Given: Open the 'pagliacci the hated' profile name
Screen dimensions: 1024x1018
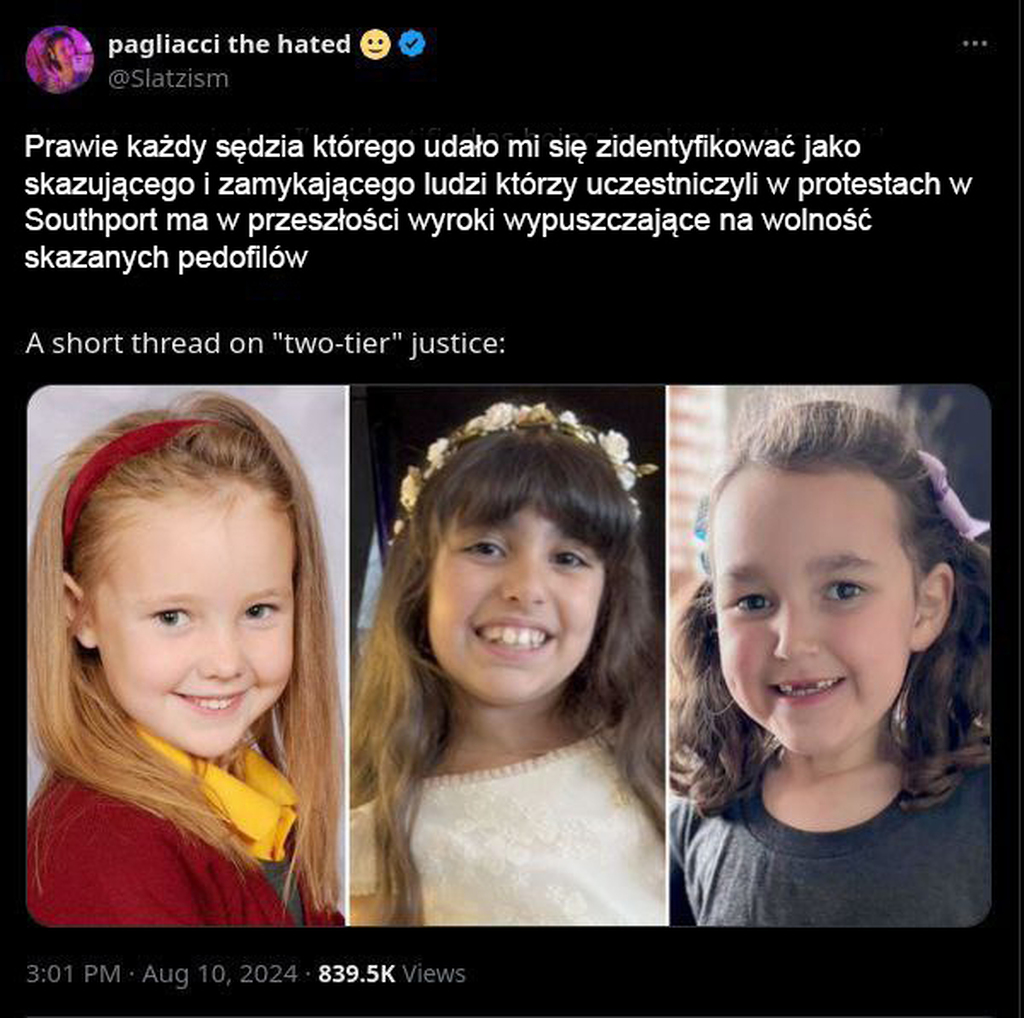Looking at the screenshot, I should (229, 44).
